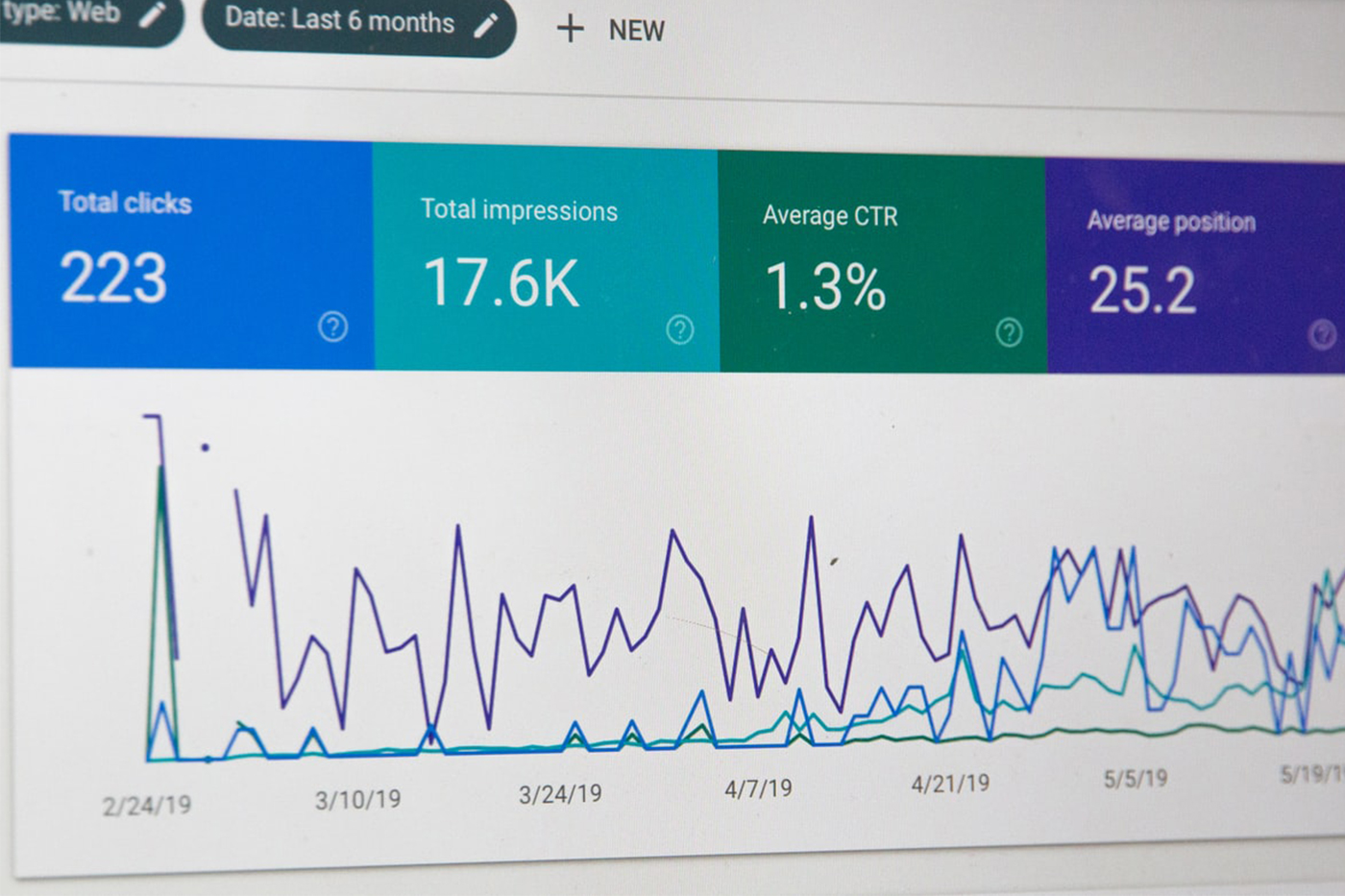Click the 4/21/19 date label below the chart
This screenshot has height=896, width=1345.
click(949, 784)
